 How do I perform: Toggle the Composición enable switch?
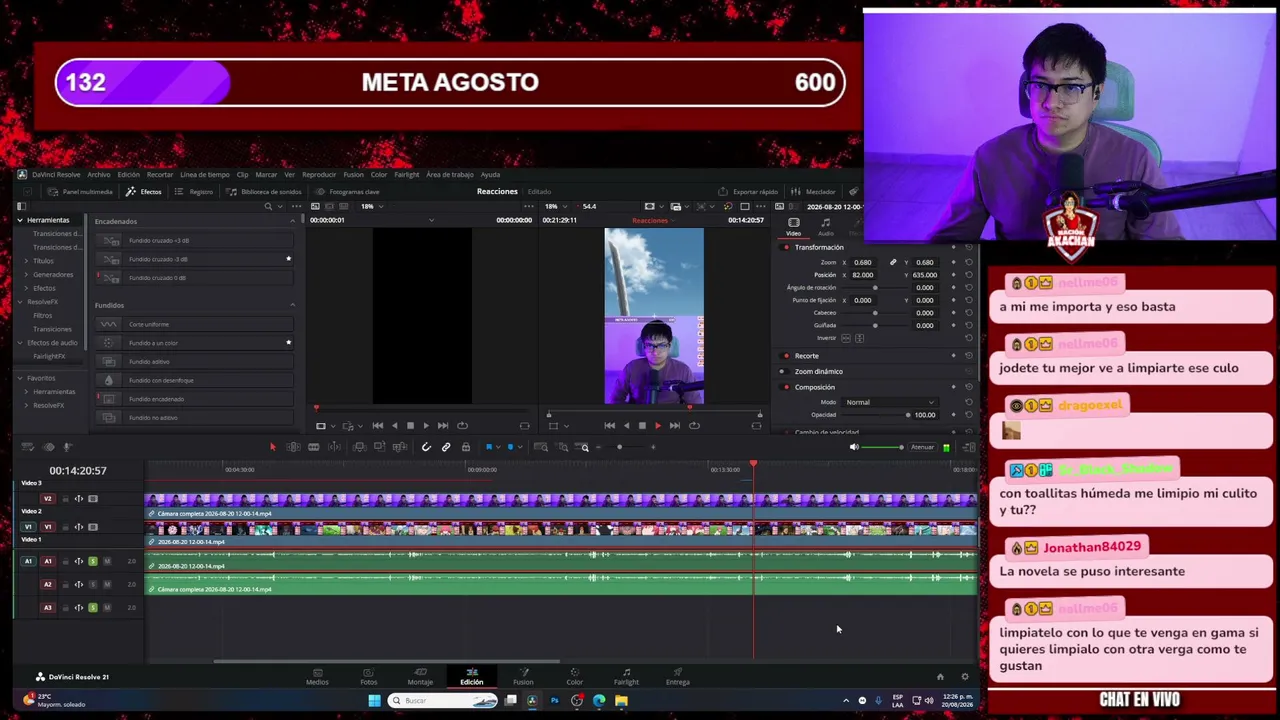tap(786, 387)
